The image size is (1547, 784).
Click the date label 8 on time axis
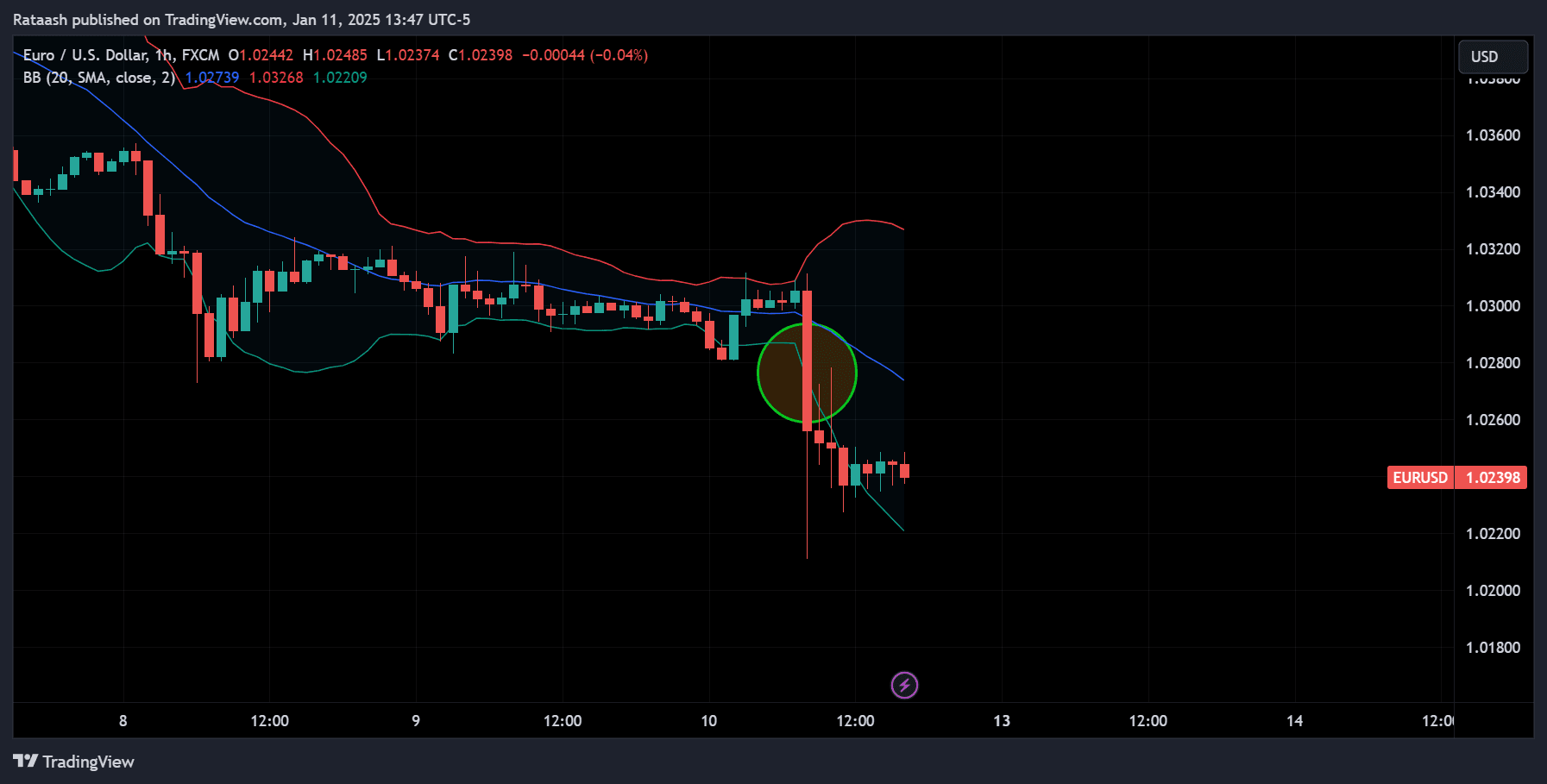point(123,721)
